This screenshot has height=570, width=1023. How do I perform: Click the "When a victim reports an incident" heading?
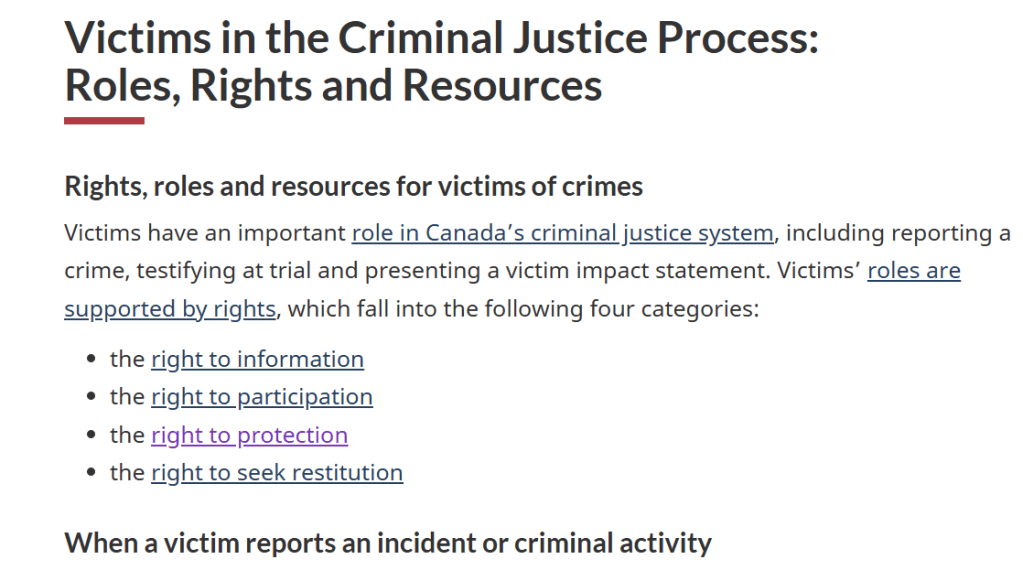pyautogui.click(x=387, y=544)
